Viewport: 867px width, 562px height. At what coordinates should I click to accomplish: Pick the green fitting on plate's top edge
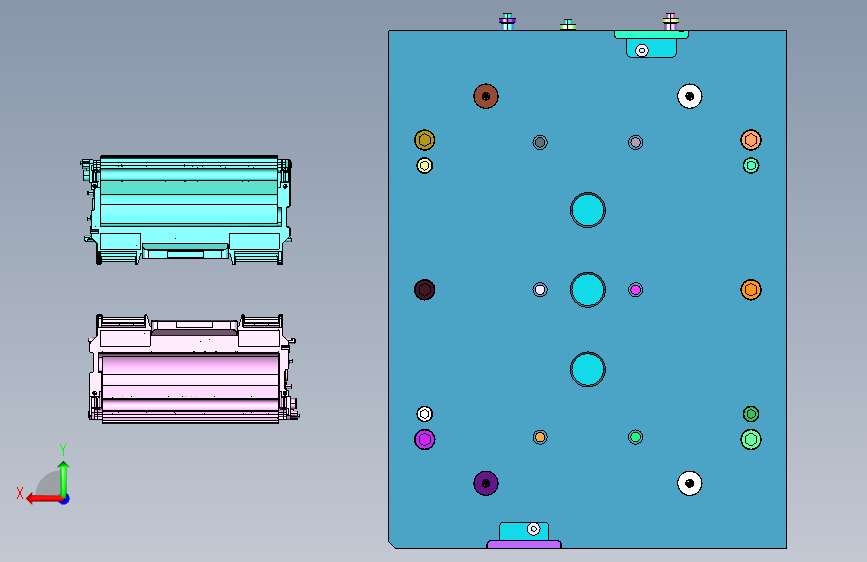click(568, 25)
